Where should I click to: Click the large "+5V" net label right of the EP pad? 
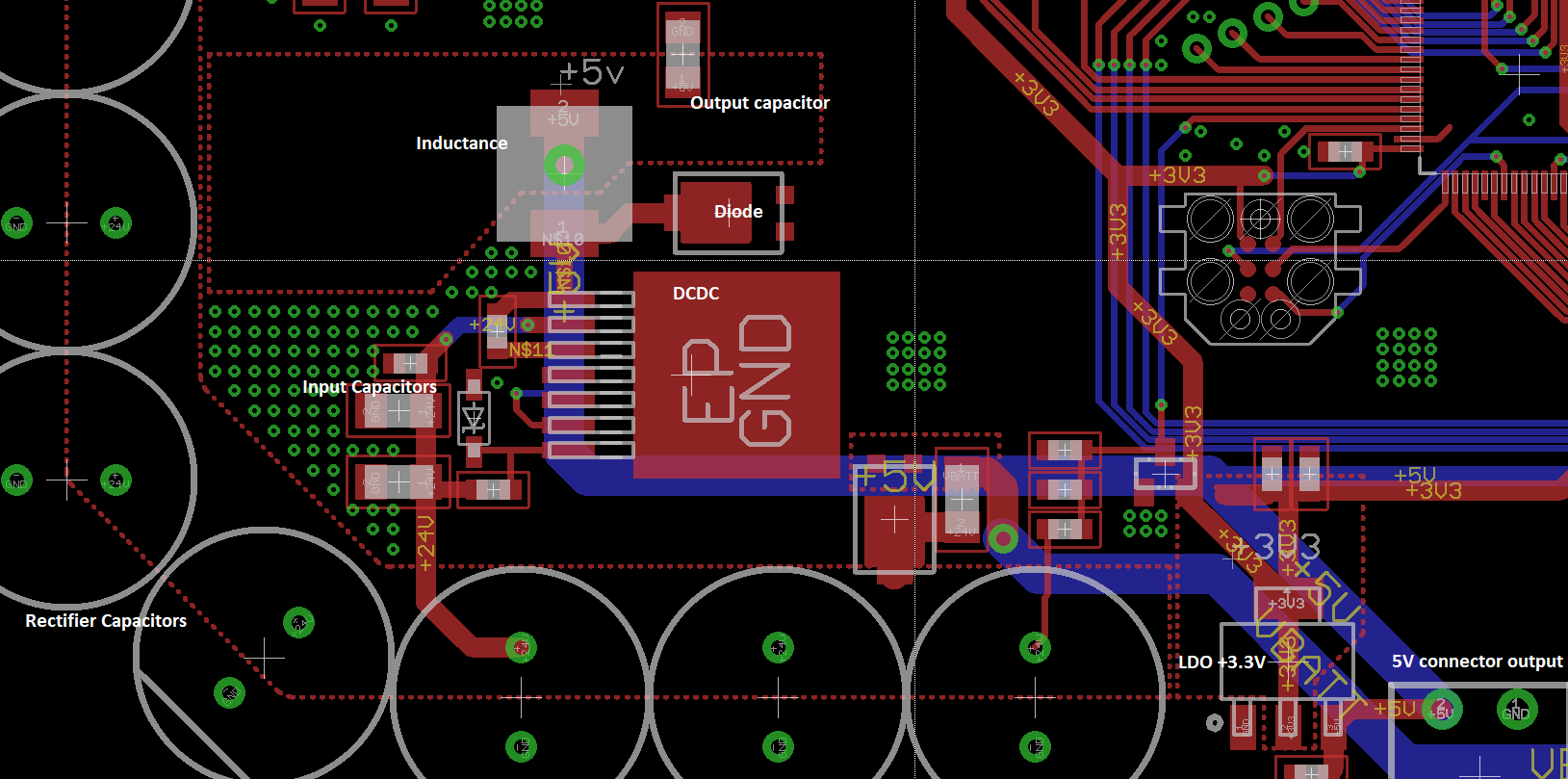pyautogui.click(x=896, y=477)
